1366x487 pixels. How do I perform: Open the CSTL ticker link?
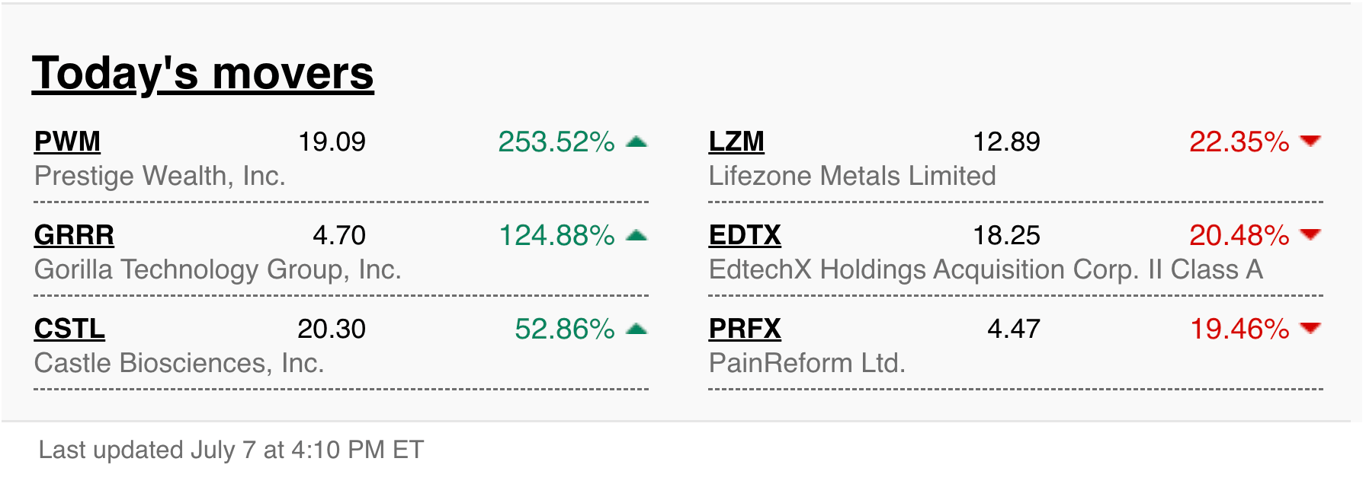(69, 328)
